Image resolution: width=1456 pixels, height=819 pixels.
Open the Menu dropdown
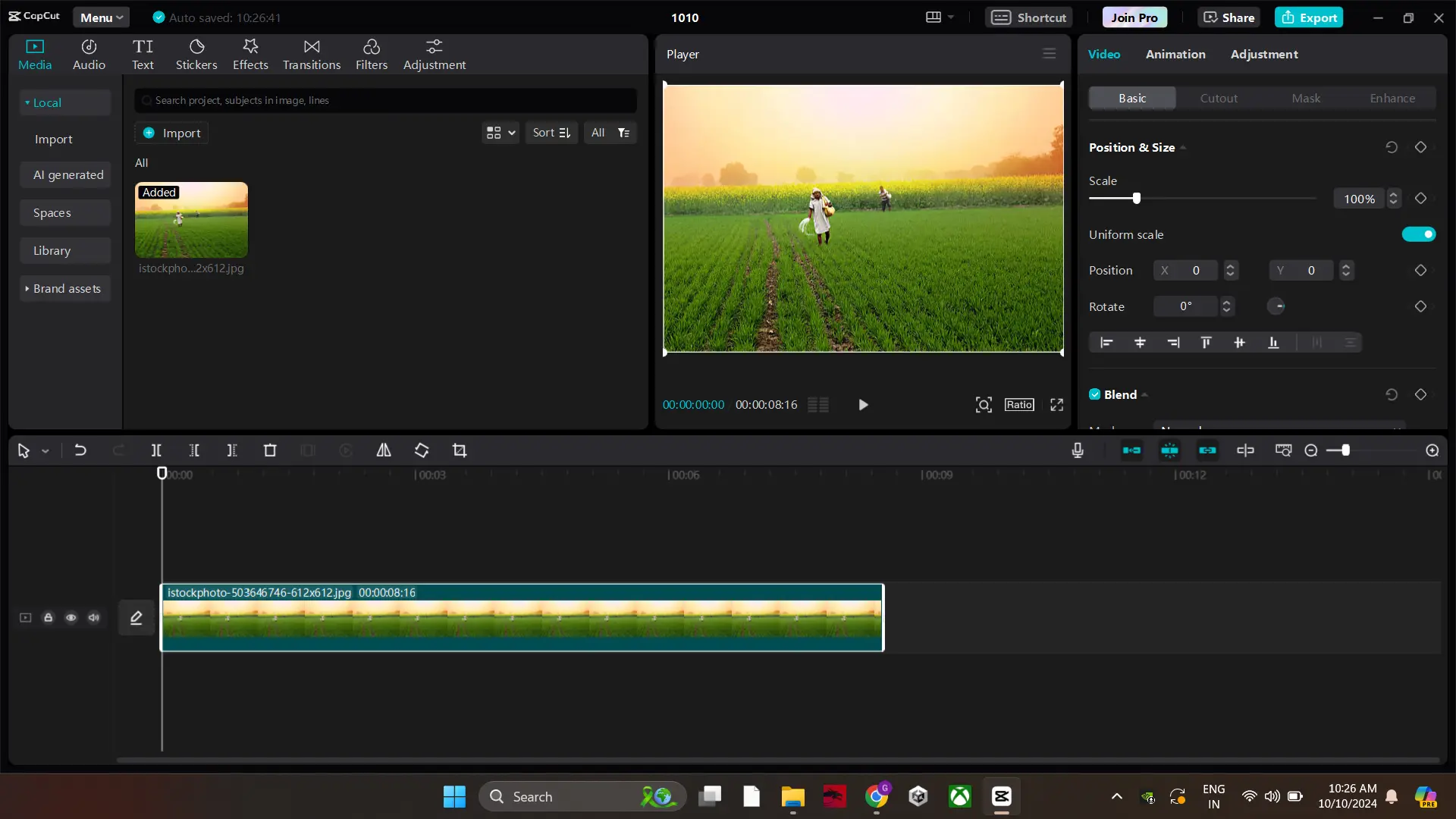click(102, 17)
